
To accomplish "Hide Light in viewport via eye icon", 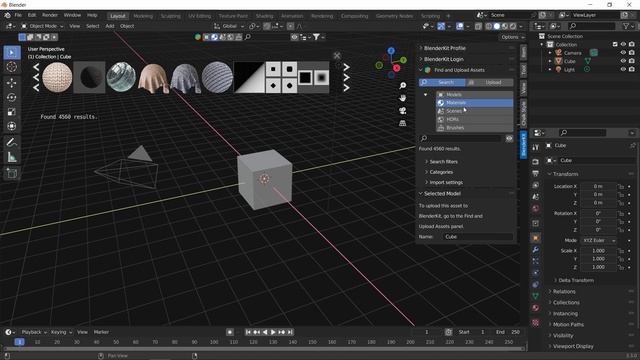I will coord(623,69).
